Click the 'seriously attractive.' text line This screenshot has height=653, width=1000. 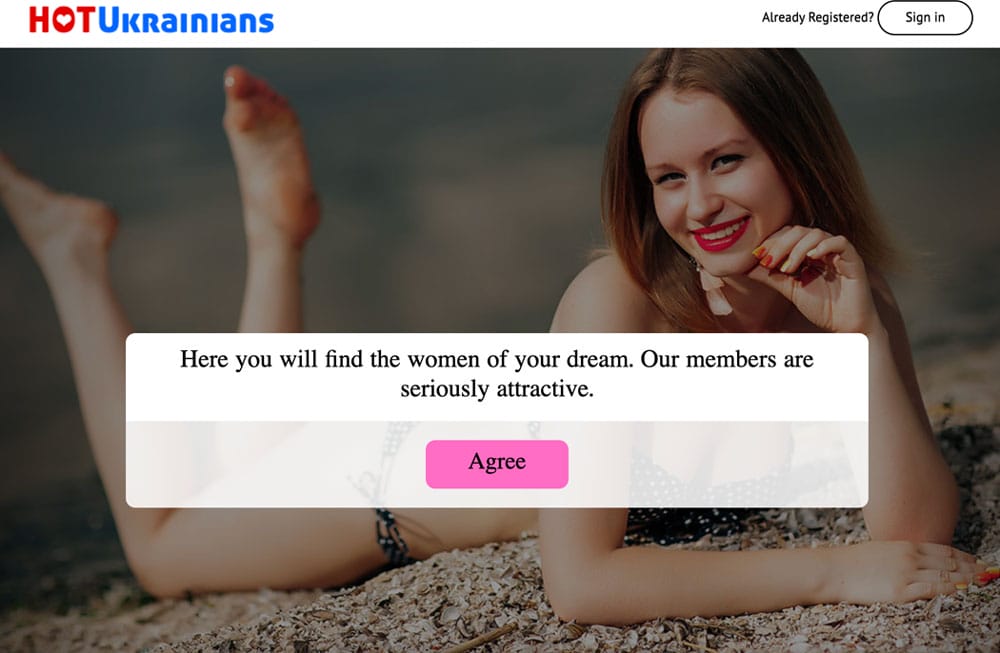[x=497, y=389]
